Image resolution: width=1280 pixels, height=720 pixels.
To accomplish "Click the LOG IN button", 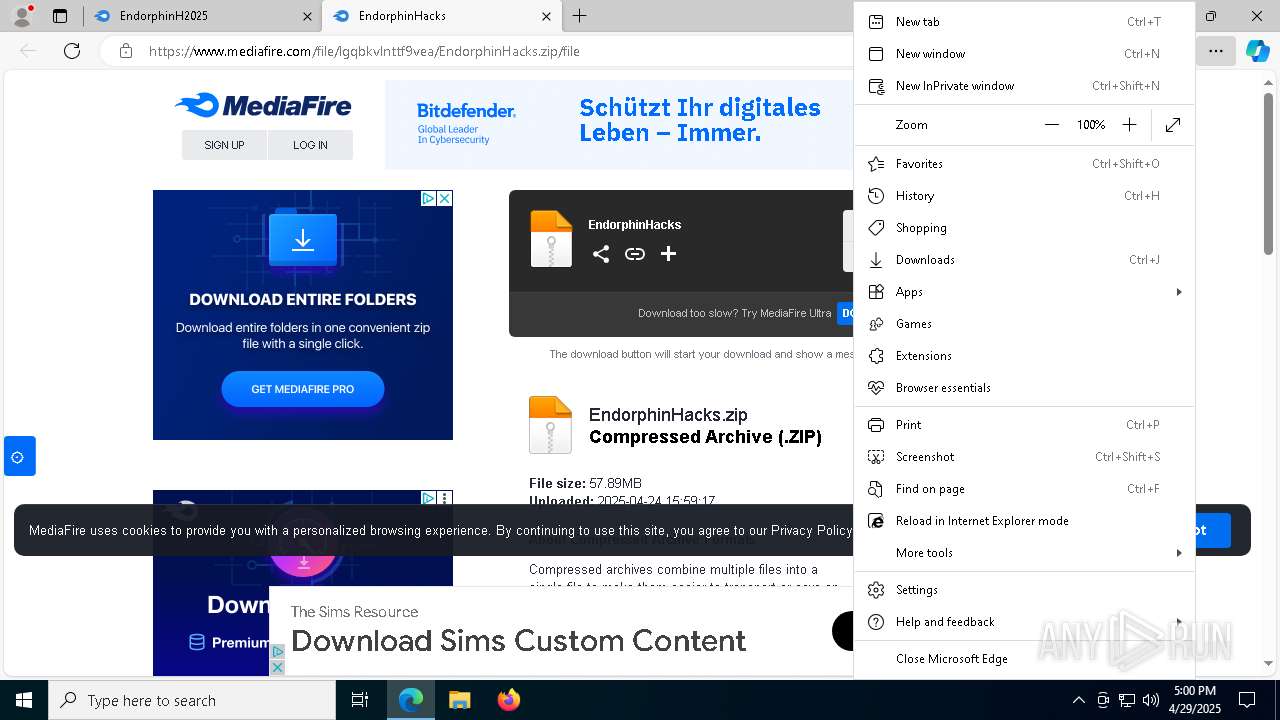I will click(x=310, y=145).
